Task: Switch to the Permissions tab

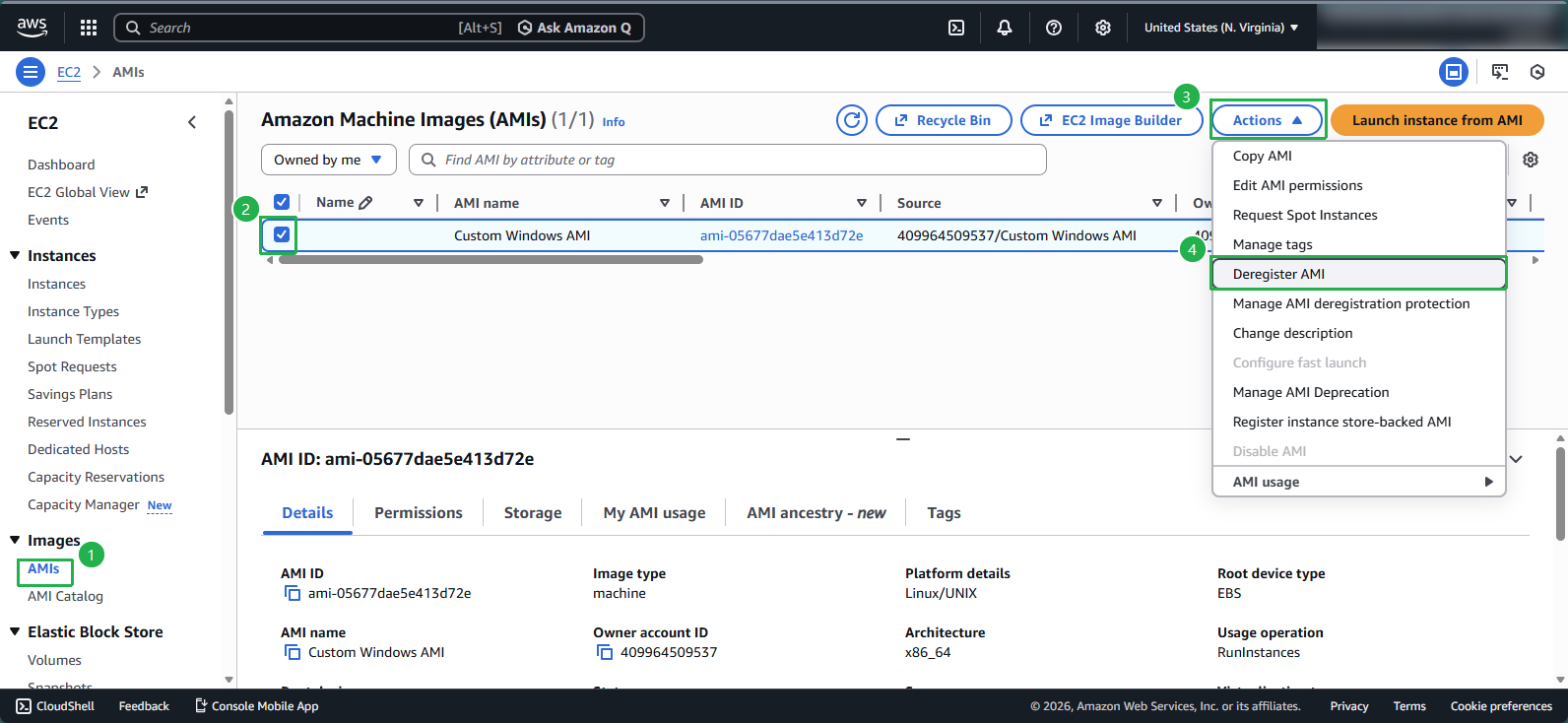Action: coord(418,512)
